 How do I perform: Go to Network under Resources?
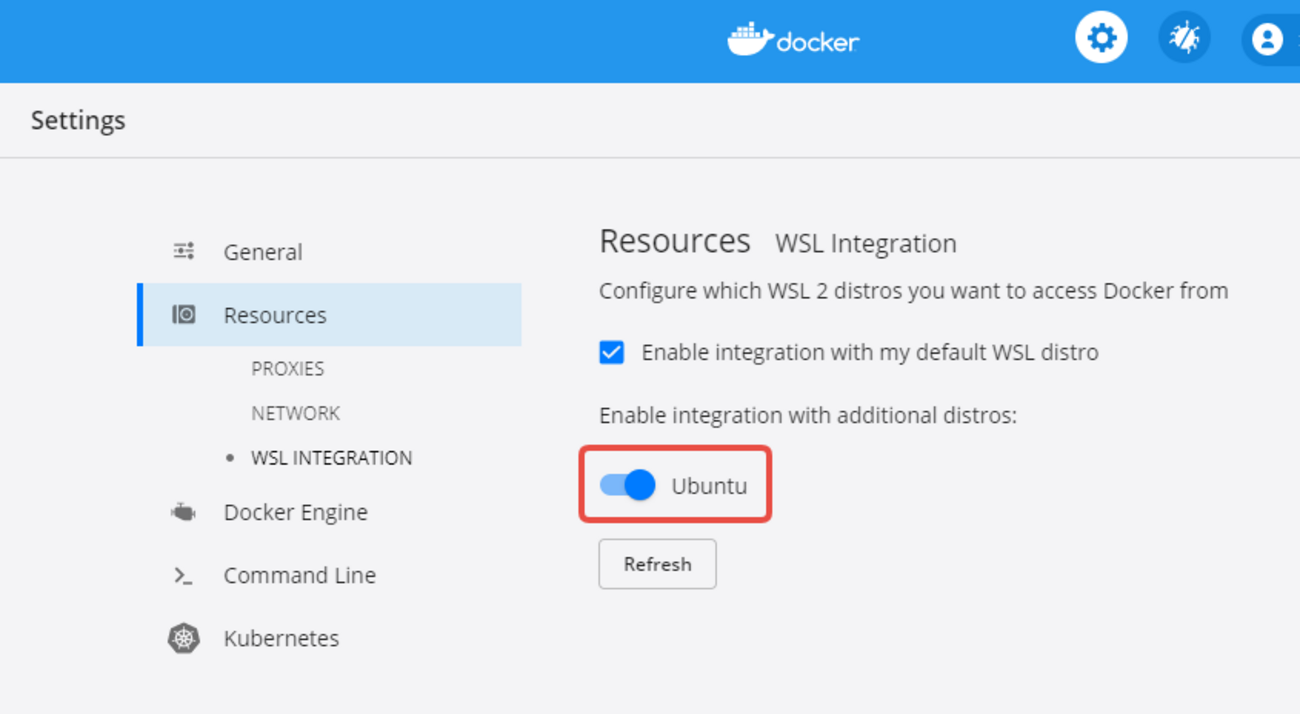pyautogui.click(x=296, y=413)
